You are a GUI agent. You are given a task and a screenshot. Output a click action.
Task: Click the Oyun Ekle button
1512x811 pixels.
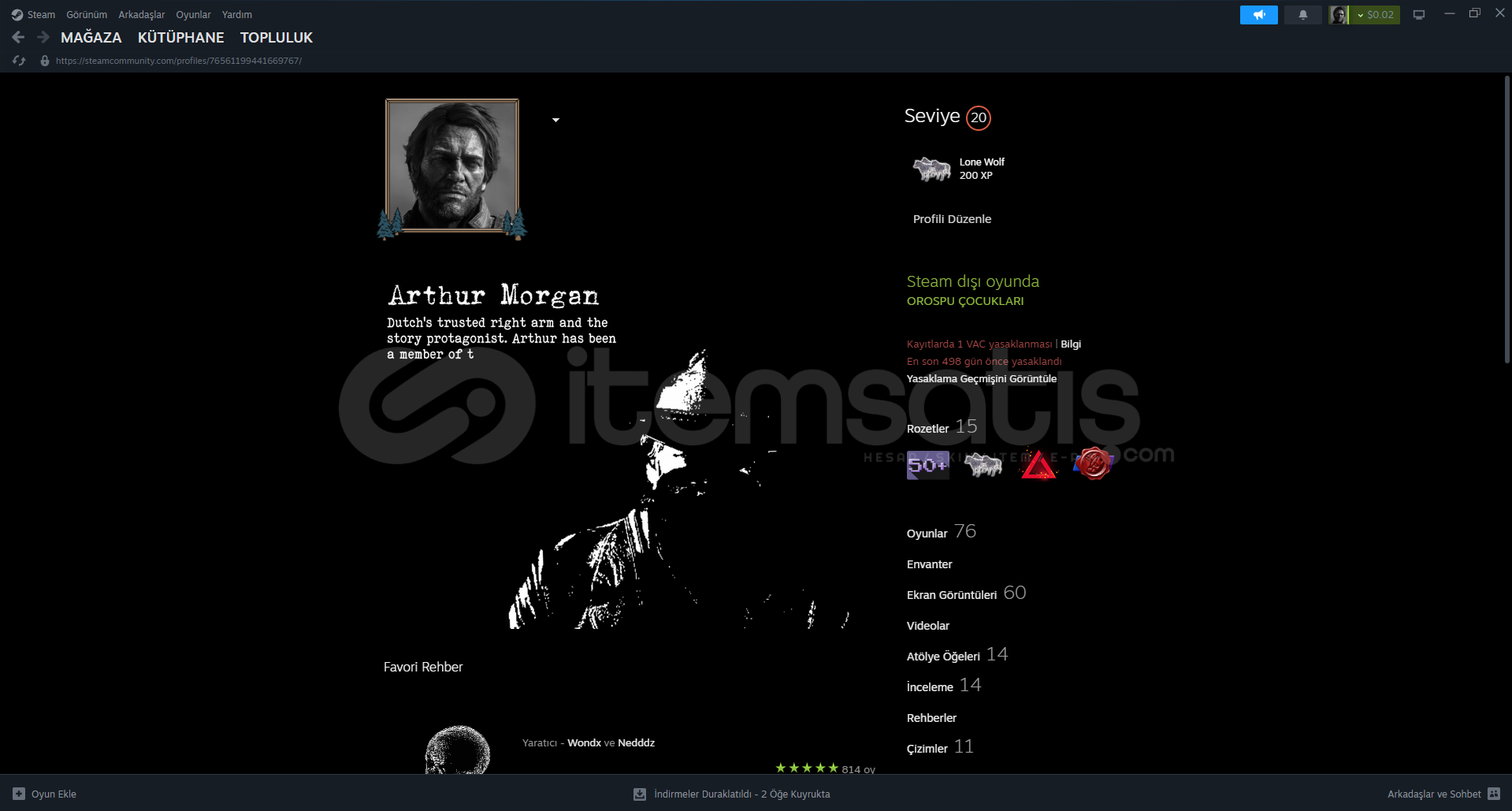(x=45, y=794)
